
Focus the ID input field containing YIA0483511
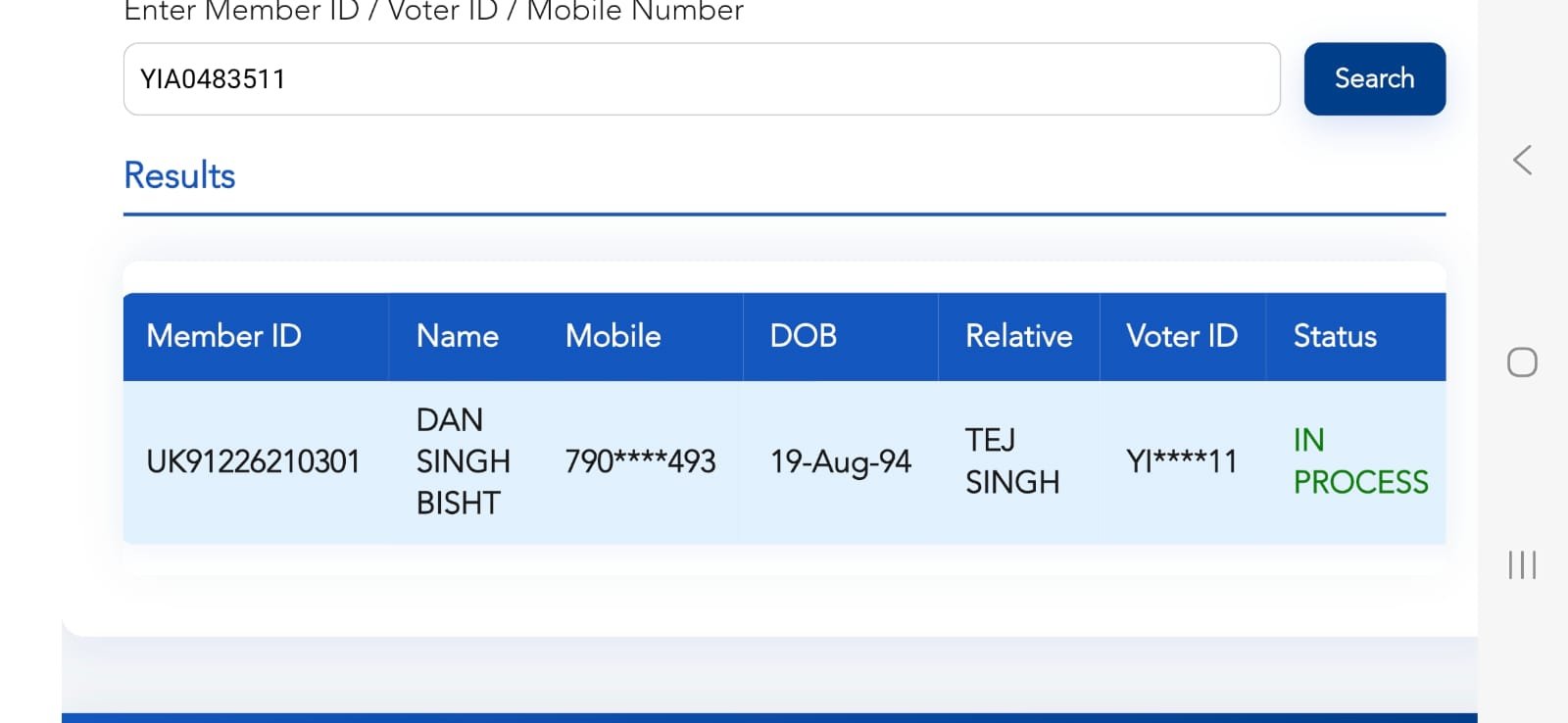pos(701,78)
